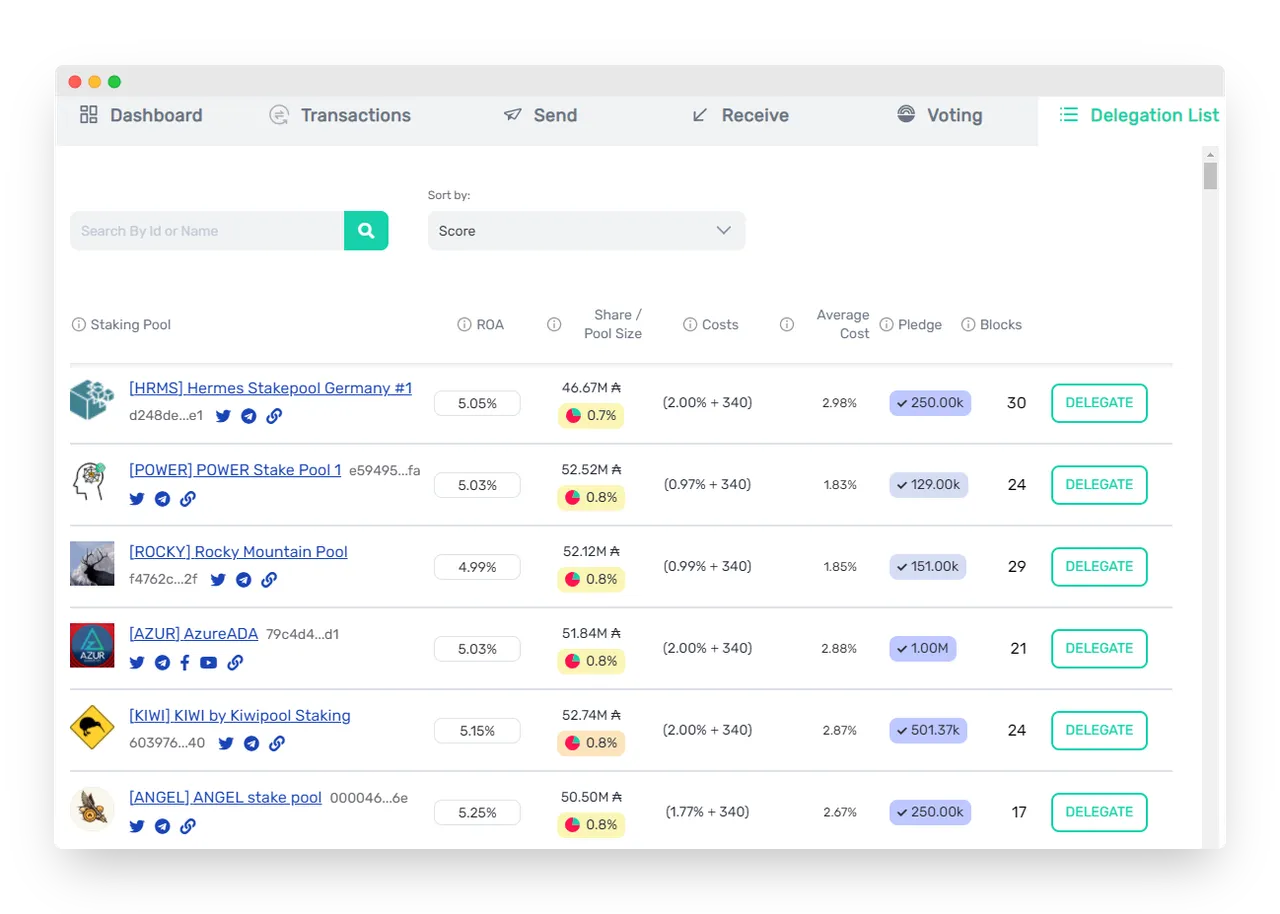The image size is (1280, 914).
Task: Click the AZUR pool logo
Action: coord(92,646)
